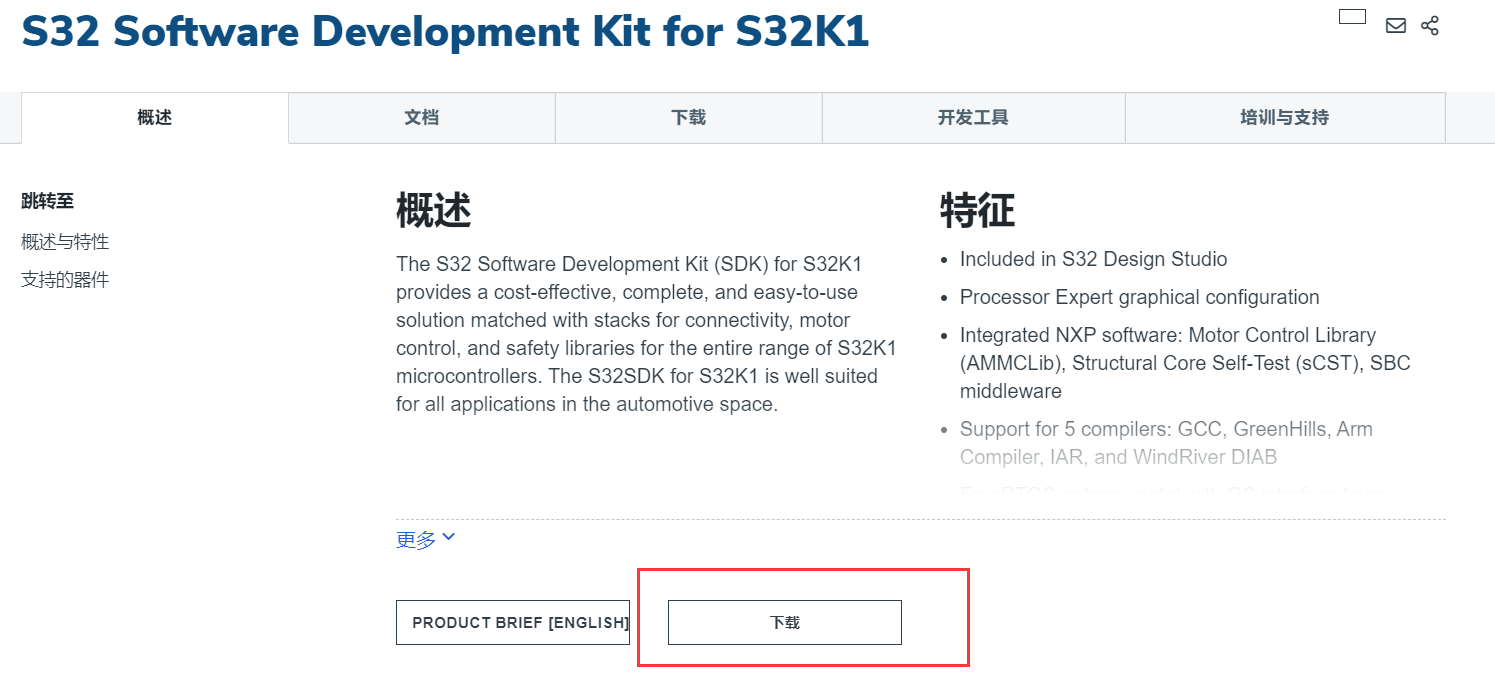This screenshot has width=1495, height=679.
Task: Click the chevron next to 更多
Action: point(448,537)
